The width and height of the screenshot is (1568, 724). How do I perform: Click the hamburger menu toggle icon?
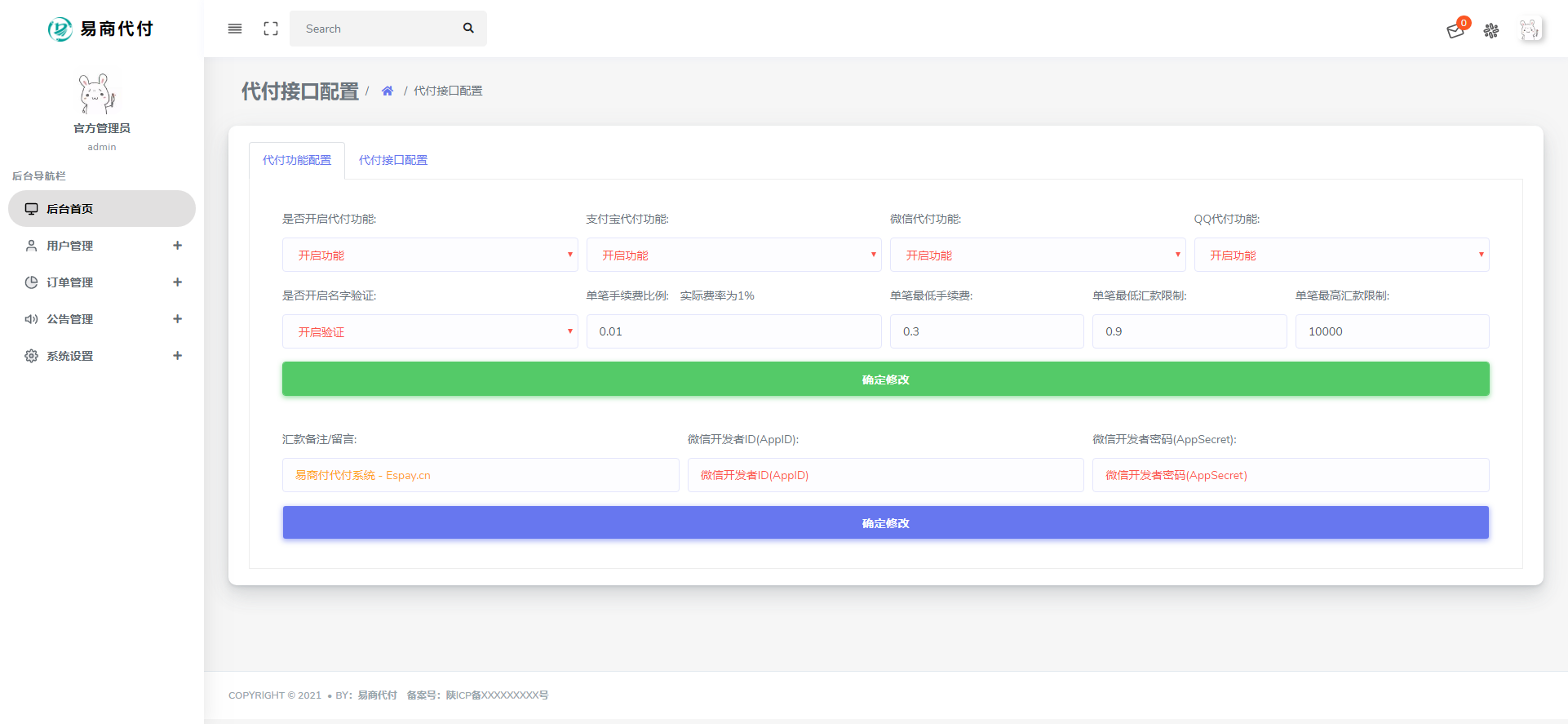[235, 29]
